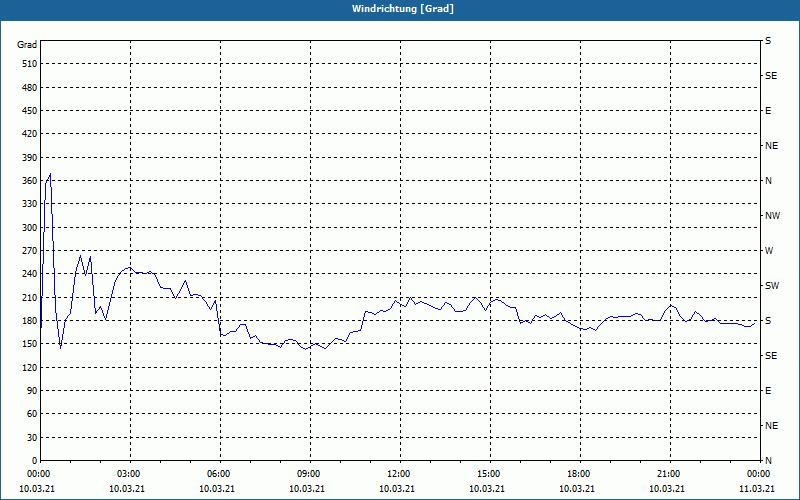Pick the 60 degree axis label
This screenshot has height=500, width=800.
(x=32, y=414)
